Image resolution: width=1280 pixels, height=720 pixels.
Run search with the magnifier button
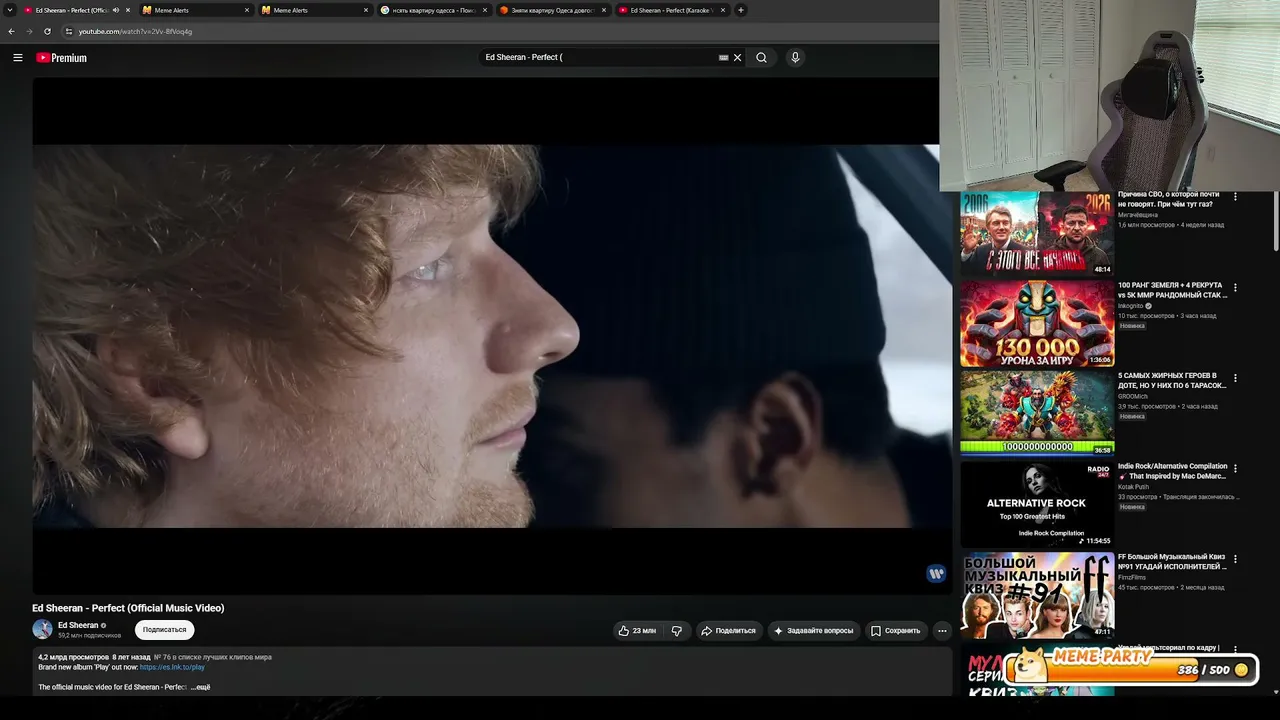(x=761, y=58)
